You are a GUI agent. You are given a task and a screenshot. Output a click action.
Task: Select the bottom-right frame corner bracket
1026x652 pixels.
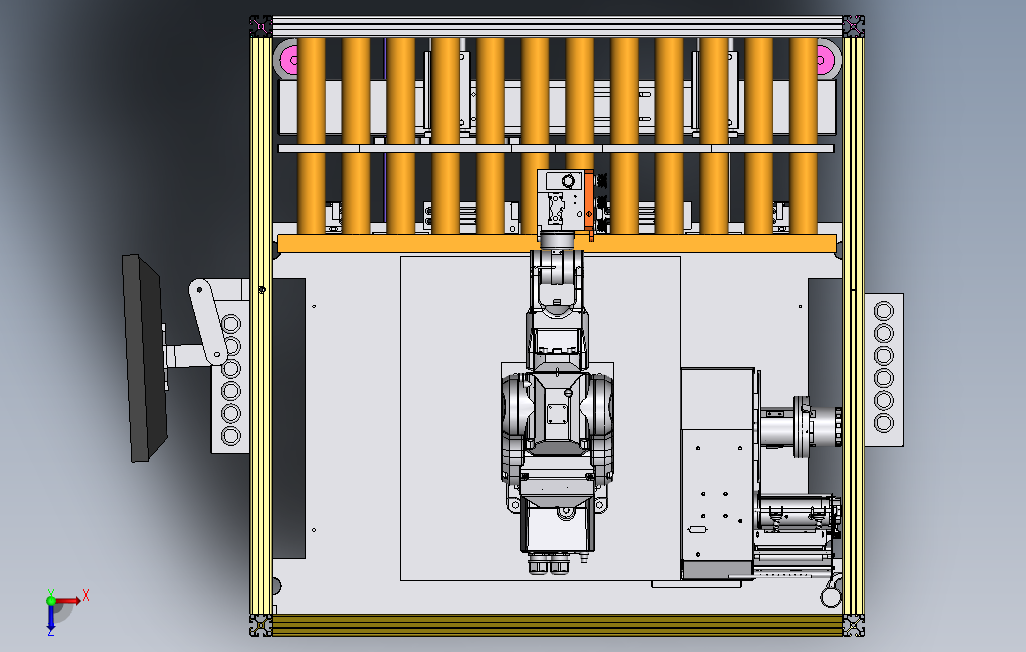pos(854,625)
